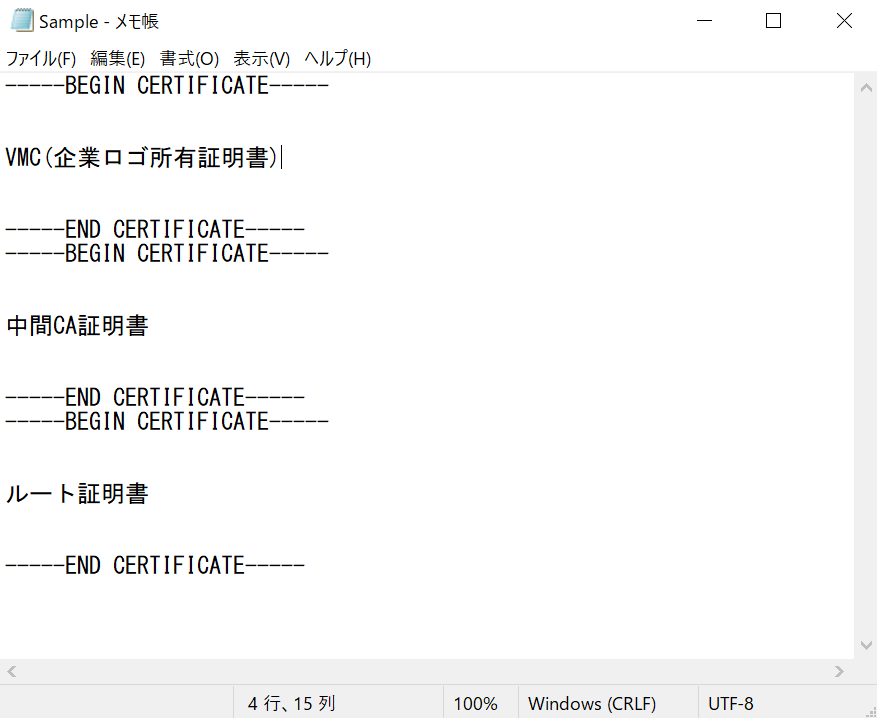
Task: Open the ファイル(F) menu
Action: pos(41,59)
